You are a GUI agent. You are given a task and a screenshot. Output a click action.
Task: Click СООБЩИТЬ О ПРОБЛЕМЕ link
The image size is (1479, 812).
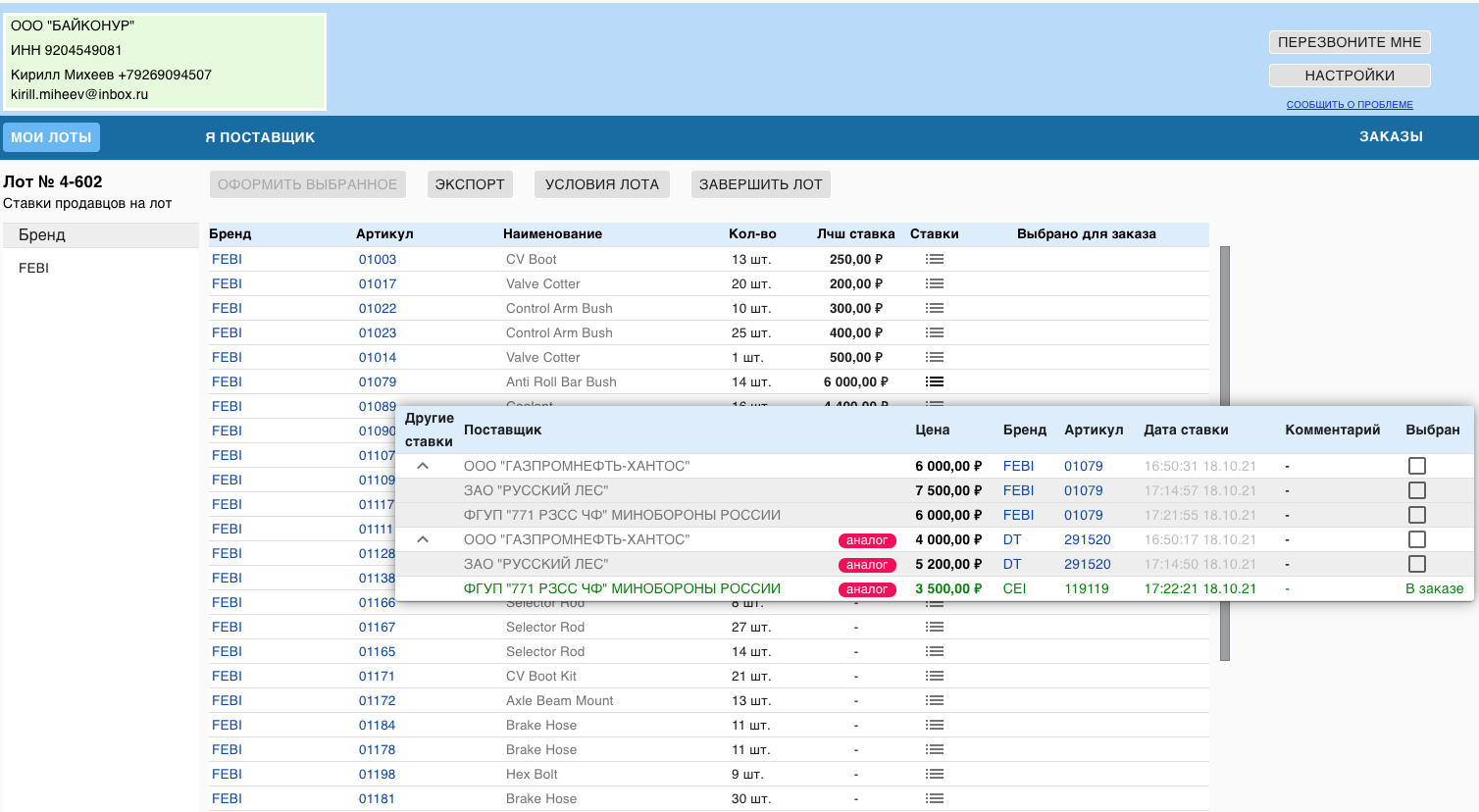pyautogui.click(x=1350, y=104)
